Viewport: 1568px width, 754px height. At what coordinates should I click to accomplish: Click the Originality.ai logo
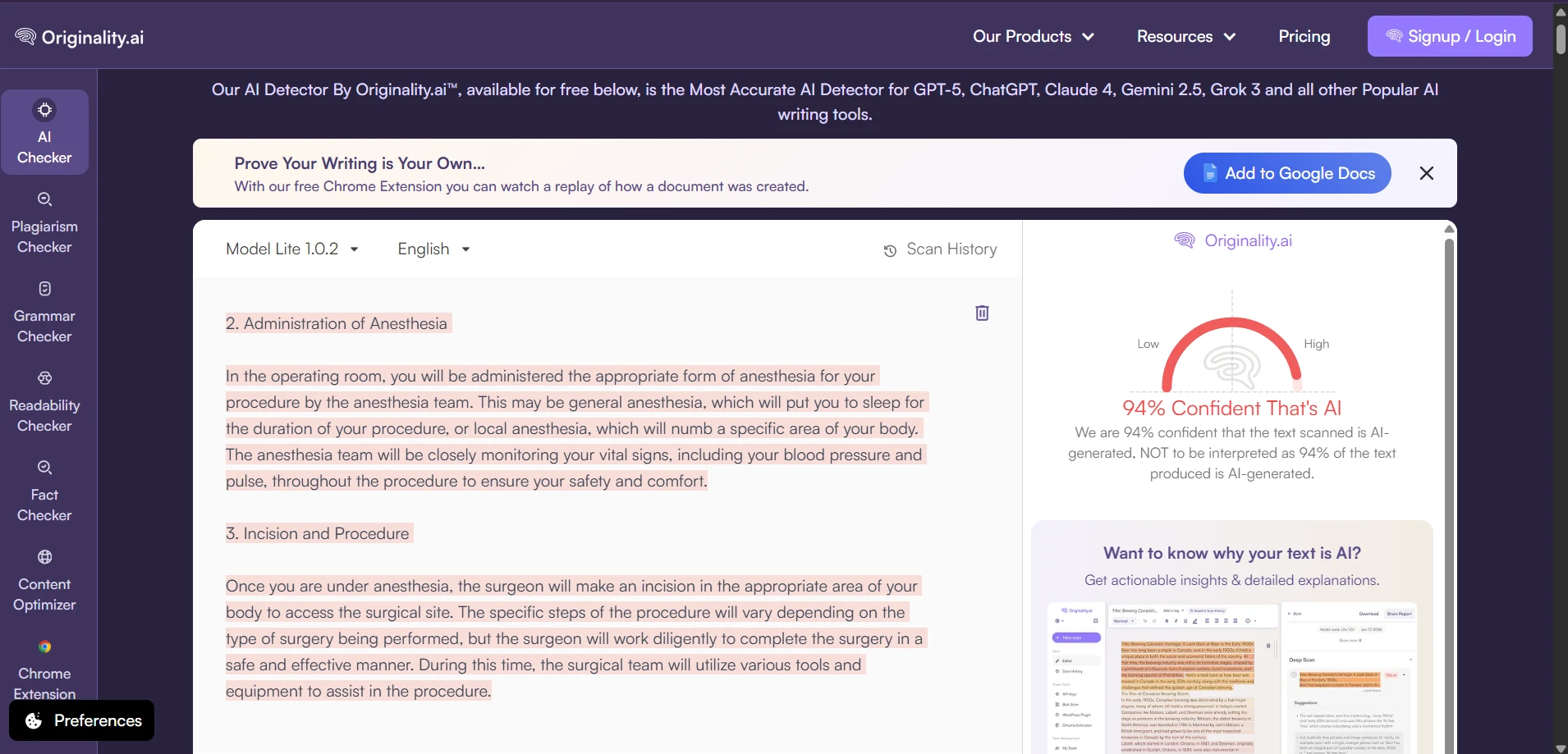pos(79,36)
